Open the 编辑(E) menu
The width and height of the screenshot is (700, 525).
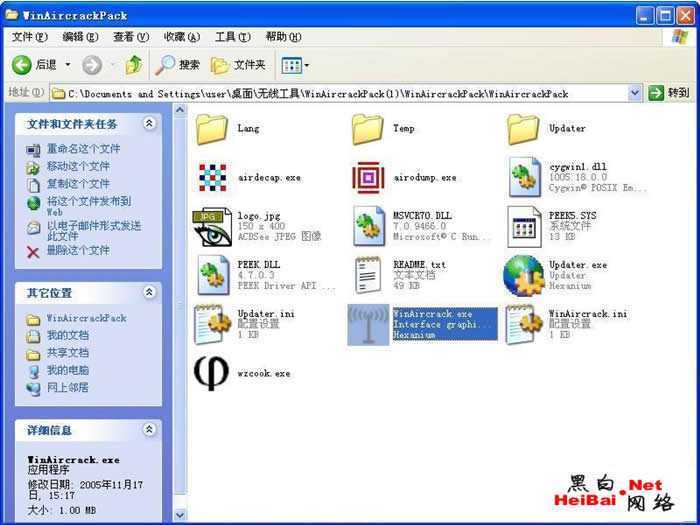click(x=80, y=37)
